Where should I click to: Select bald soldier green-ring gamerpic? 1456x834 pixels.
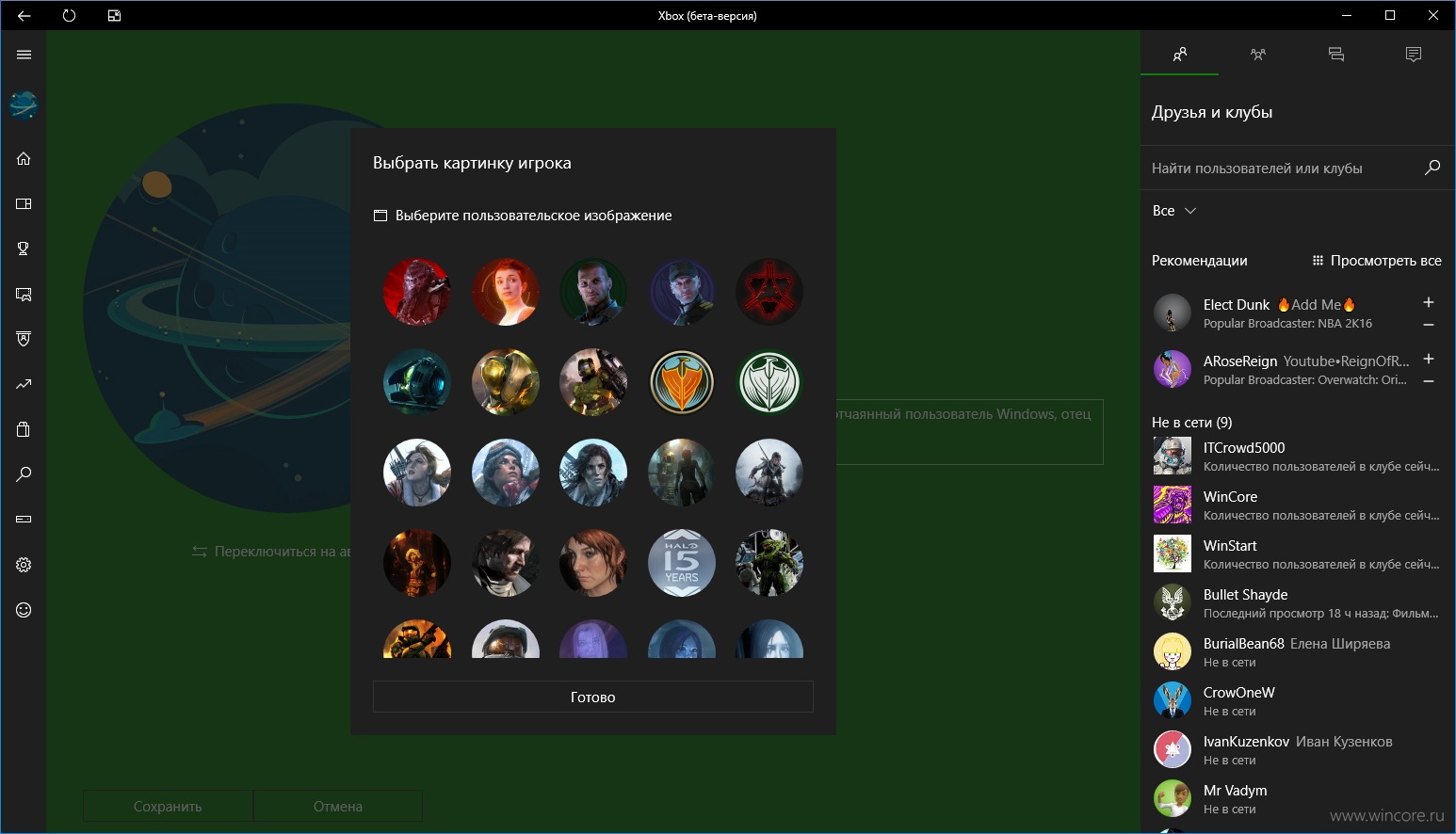click(x=593, y=292)
